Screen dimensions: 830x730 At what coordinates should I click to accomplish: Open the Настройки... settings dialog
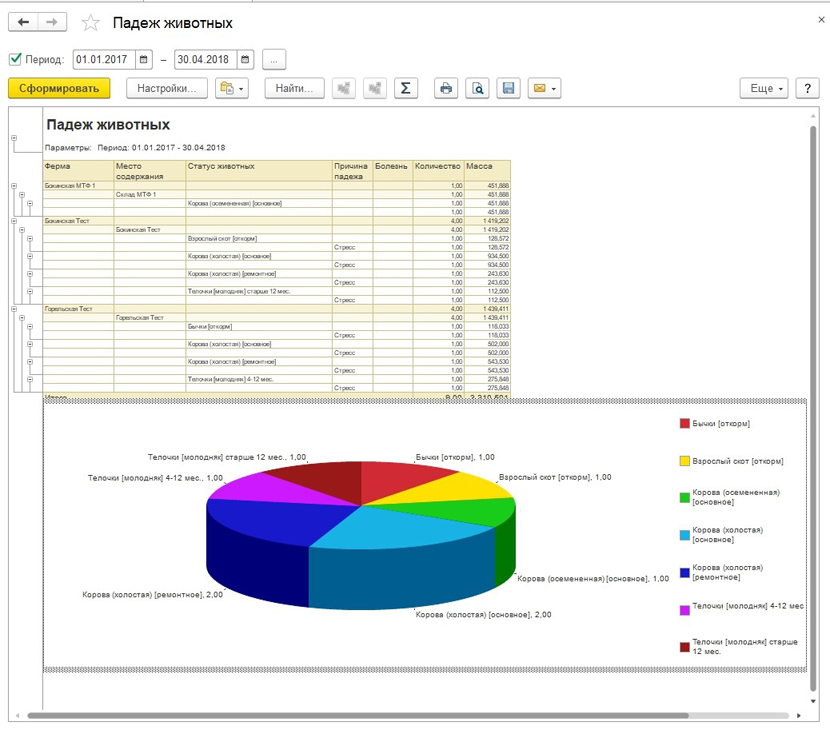click(x=167, y=88)
